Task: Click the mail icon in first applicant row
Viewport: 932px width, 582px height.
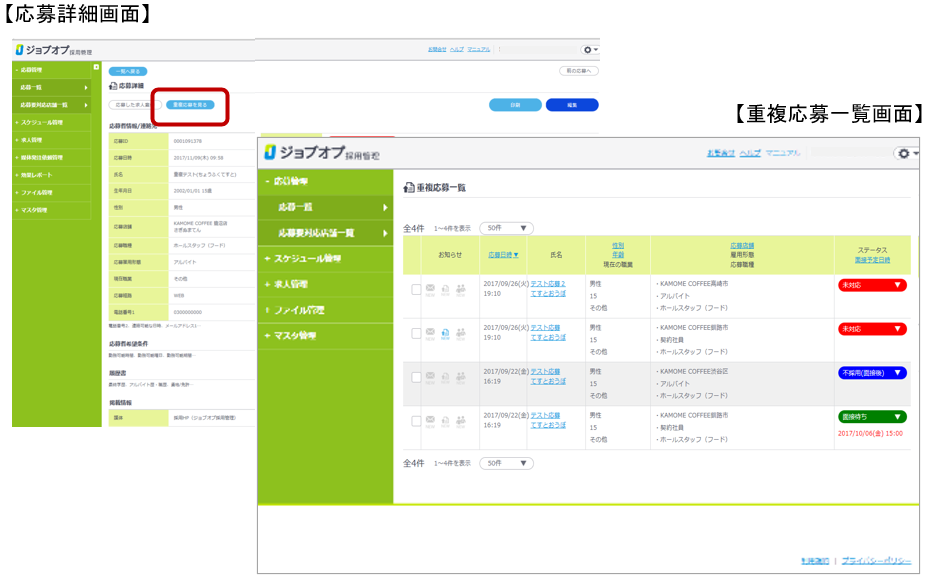Action: pos(430,289)
